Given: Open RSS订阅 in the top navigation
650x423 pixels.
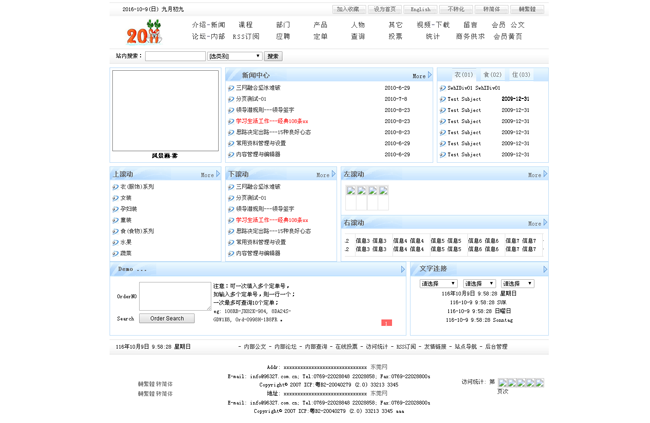Looking at the screenshot, I should [x=246, y=36].
